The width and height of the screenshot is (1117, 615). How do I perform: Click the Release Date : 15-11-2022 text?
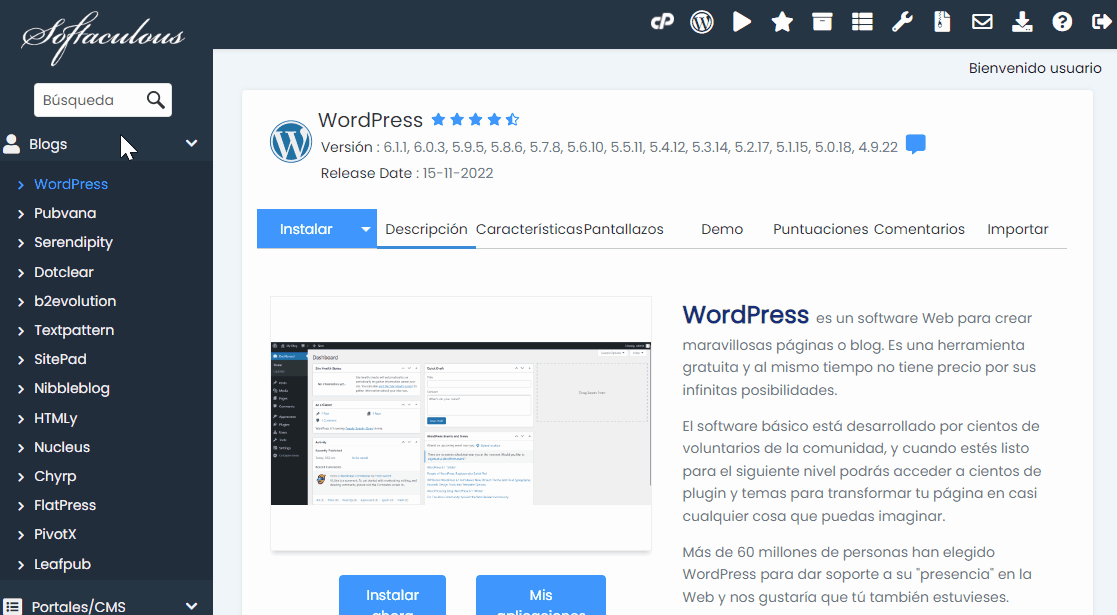(x=407, y=173)
